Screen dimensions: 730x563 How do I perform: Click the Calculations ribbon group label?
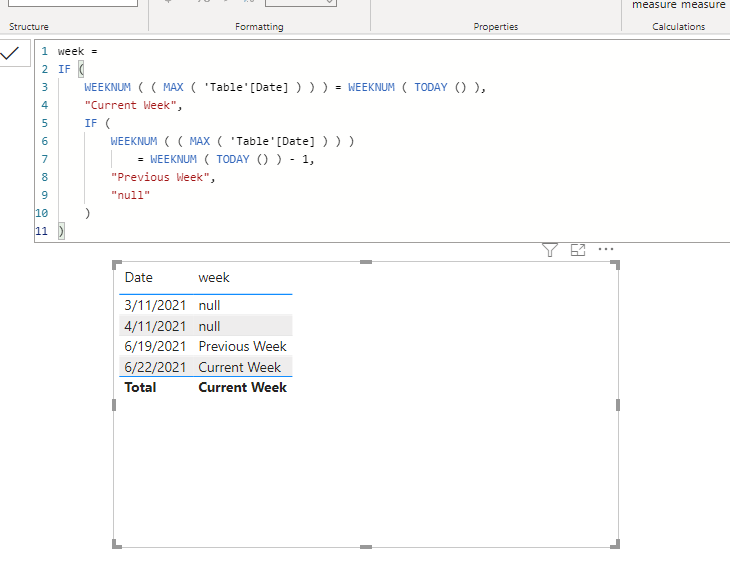[x=678, y=27]
